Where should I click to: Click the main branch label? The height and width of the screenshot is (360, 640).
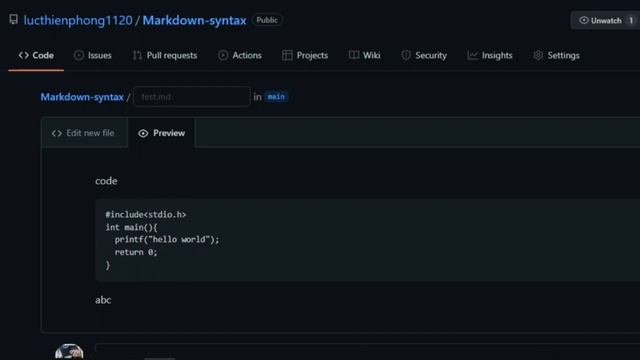click(276, 97)
